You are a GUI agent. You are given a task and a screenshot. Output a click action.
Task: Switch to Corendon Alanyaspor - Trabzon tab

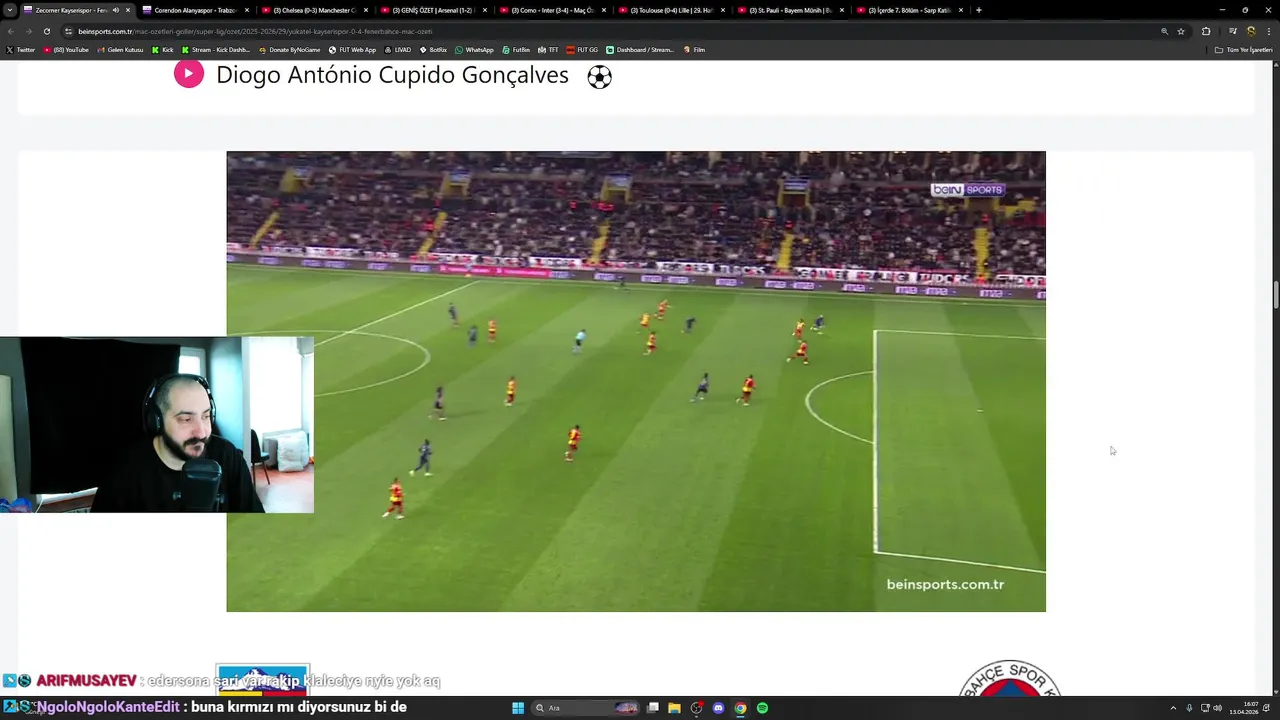(195, 10)
